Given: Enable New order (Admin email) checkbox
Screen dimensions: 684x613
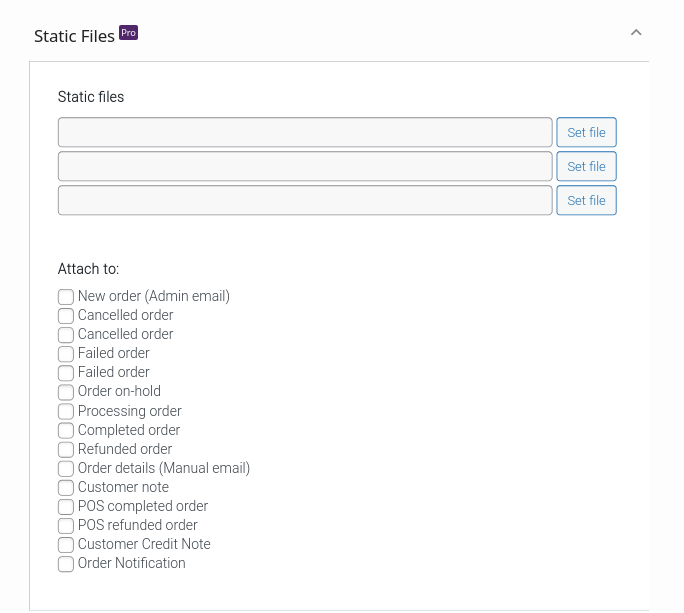Looking at the screenshot, I should pos(66,297).
